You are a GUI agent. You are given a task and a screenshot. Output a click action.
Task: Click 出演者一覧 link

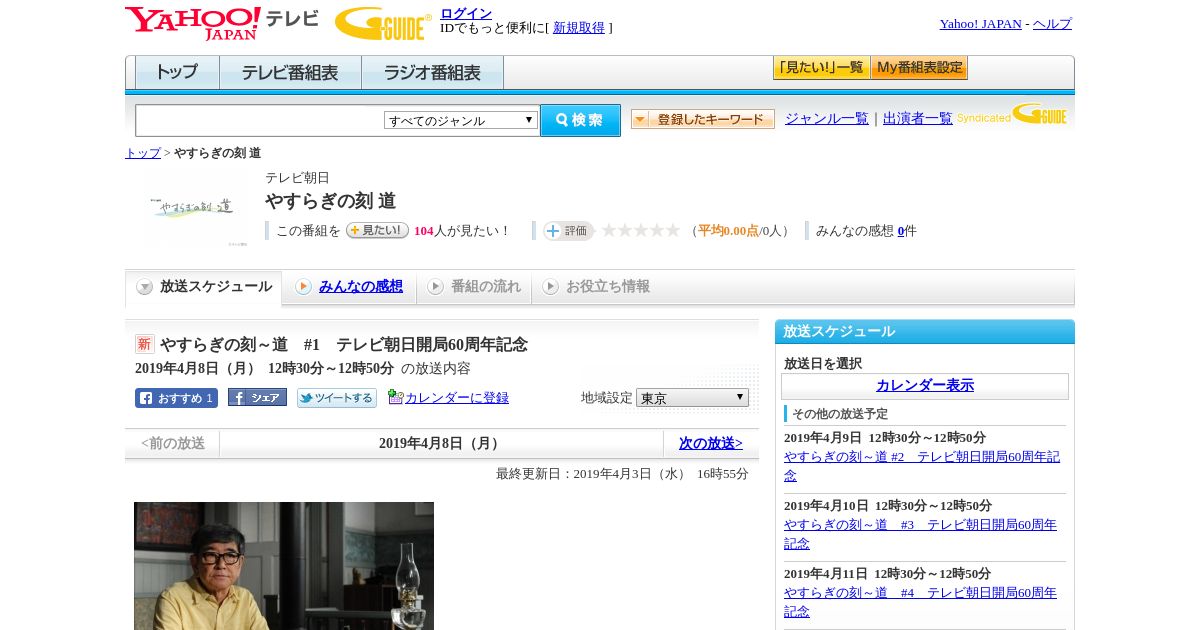click(x=918, y=118)
